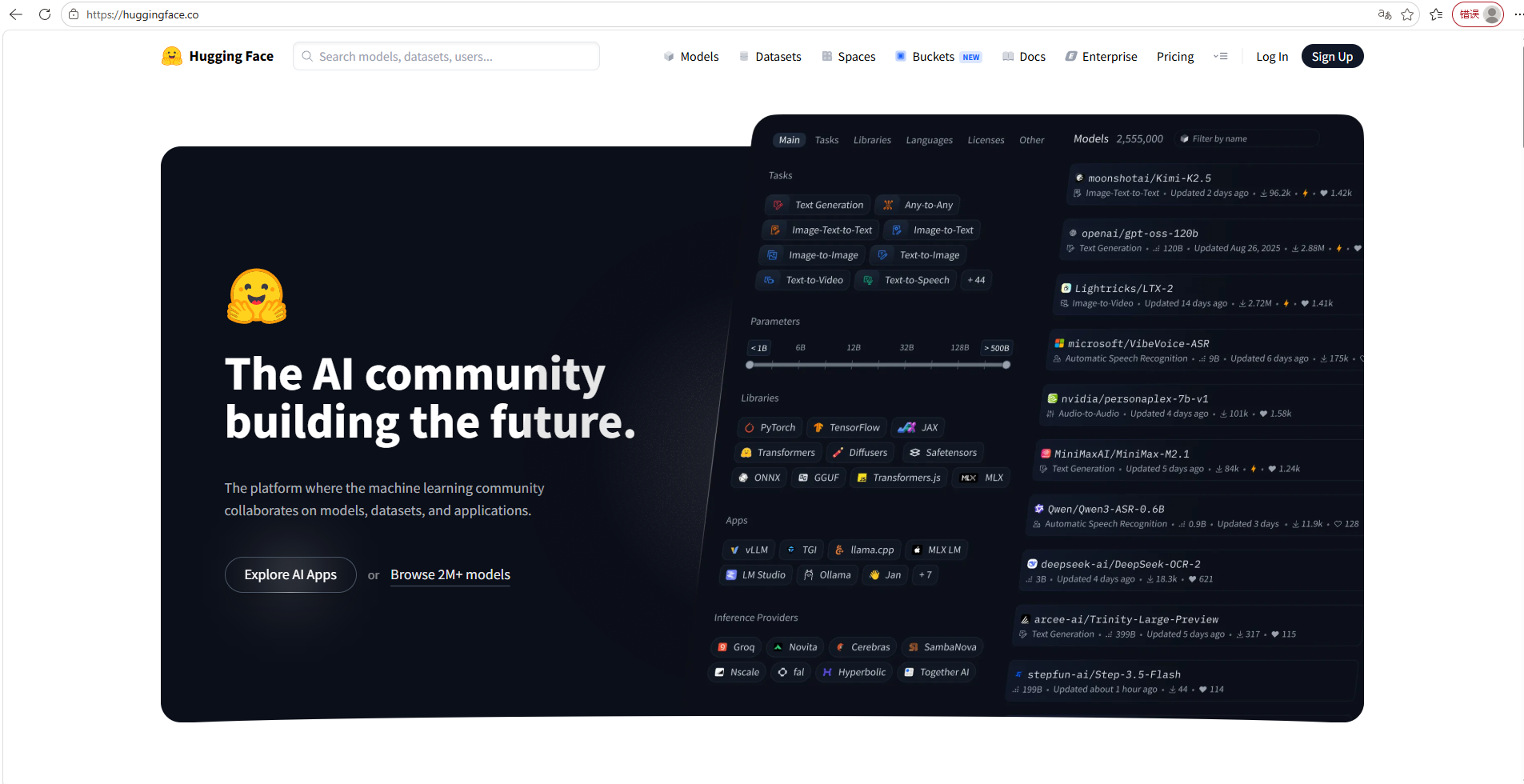The width and height of the screenshot is (1524, 784).
Task: Open the moonshotai/Kimi-K2.5 model card
Action: [x=1216, y=185]
